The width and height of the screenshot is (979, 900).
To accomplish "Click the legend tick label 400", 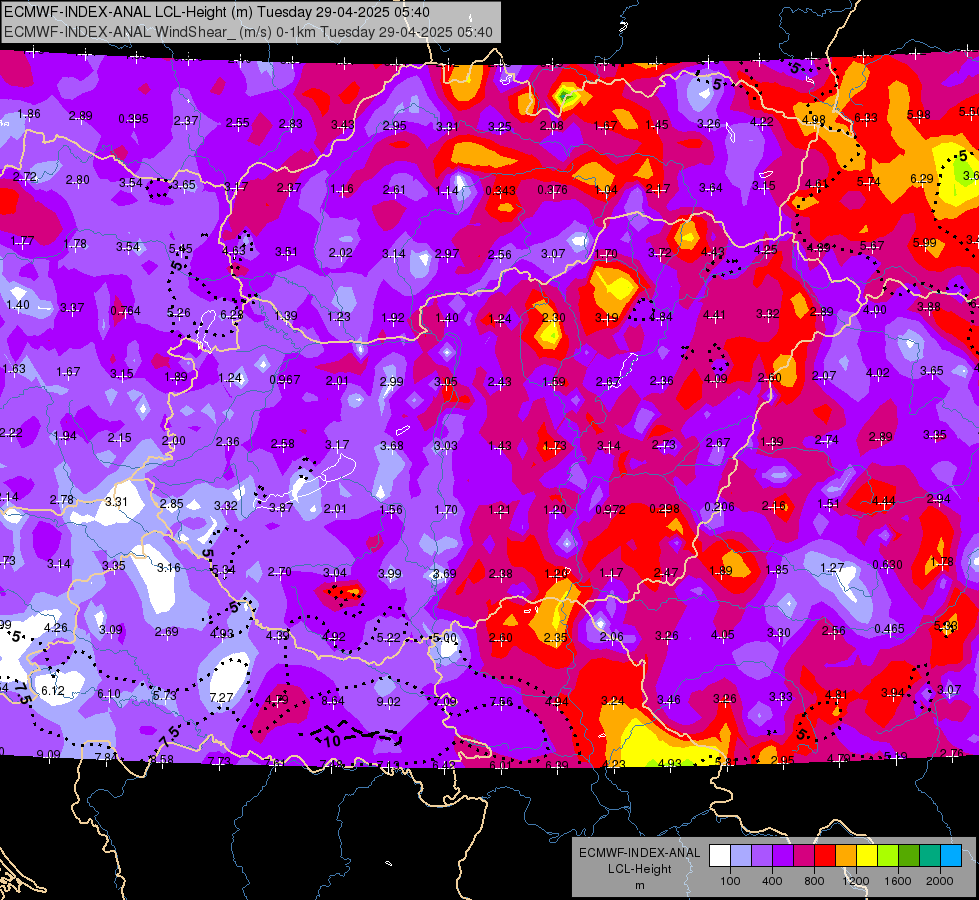I will click(772, 881).
